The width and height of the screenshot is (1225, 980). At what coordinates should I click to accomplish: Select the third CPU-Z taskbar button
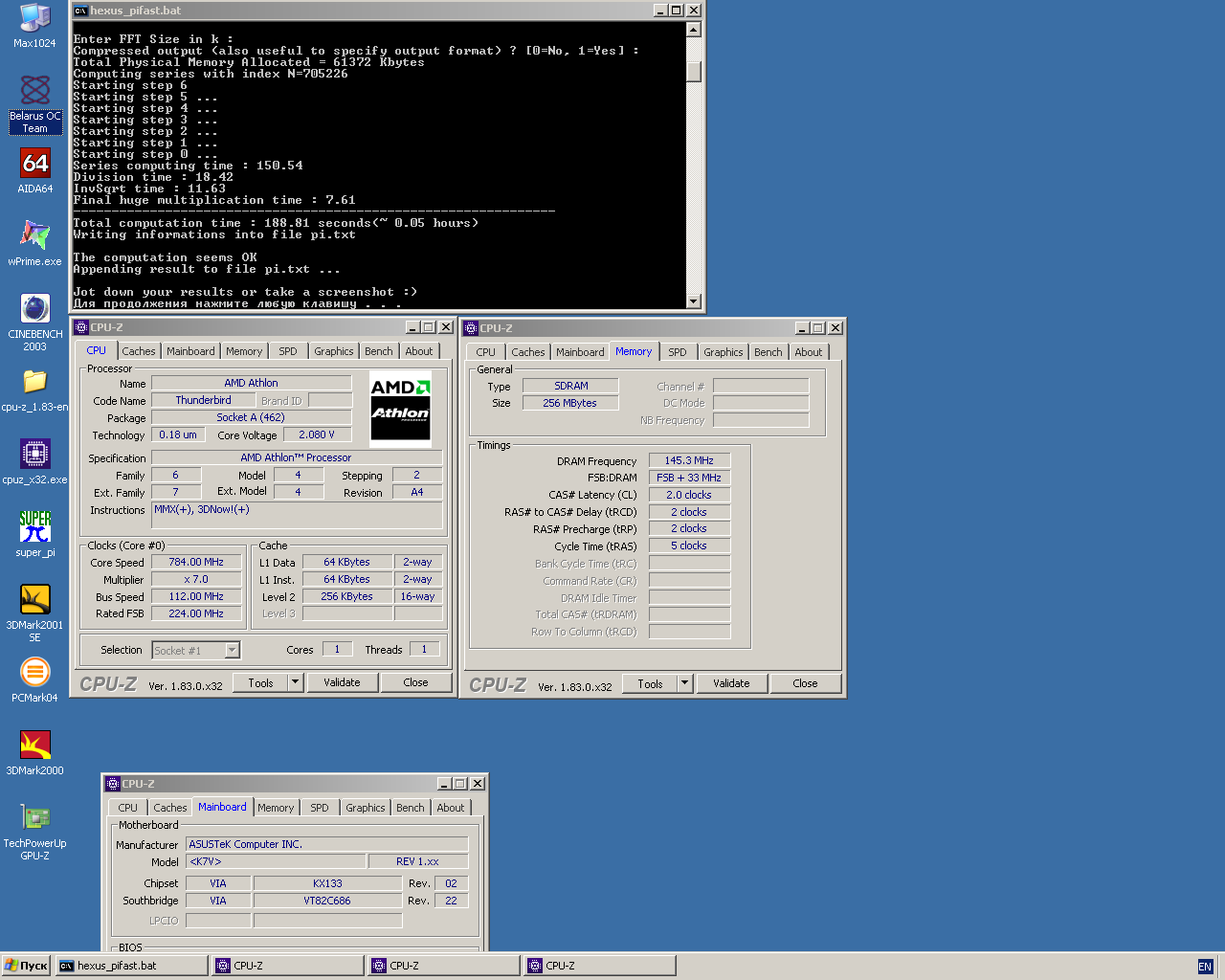click(x=599, y=966)
